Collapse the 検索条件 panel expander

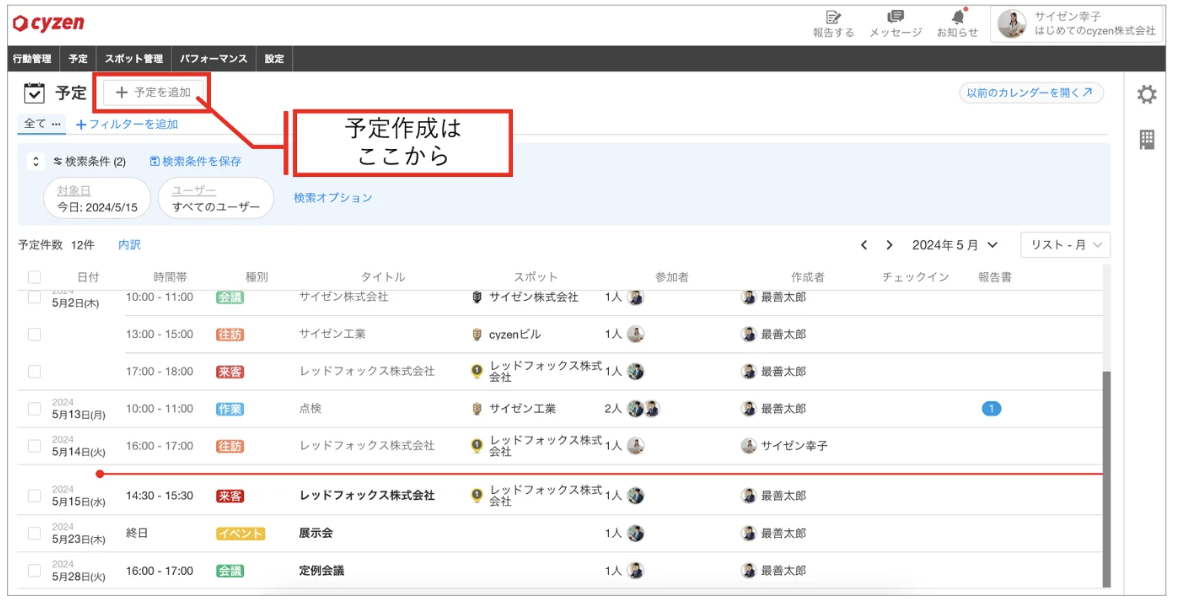tap(35, 162)
